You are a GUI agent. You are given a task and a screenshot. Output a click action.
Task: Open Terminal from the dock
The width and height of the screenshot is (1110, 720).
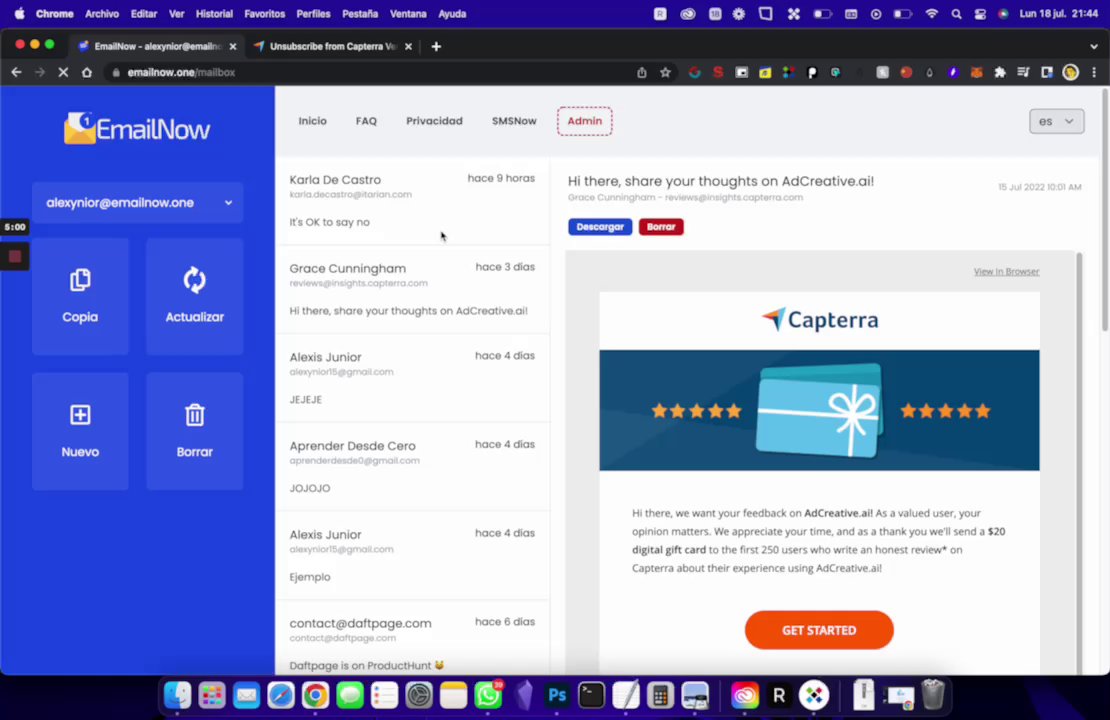pyautogui.click(x=591, y=695)
